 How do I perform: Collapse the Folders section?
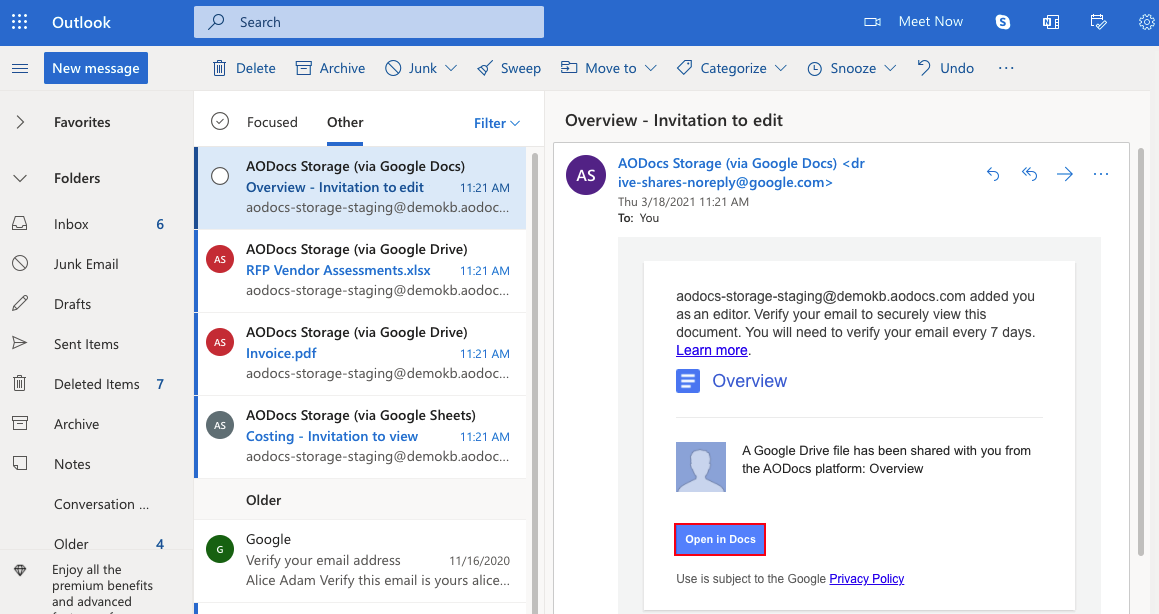pyautogui.click(x=20, y=178)
